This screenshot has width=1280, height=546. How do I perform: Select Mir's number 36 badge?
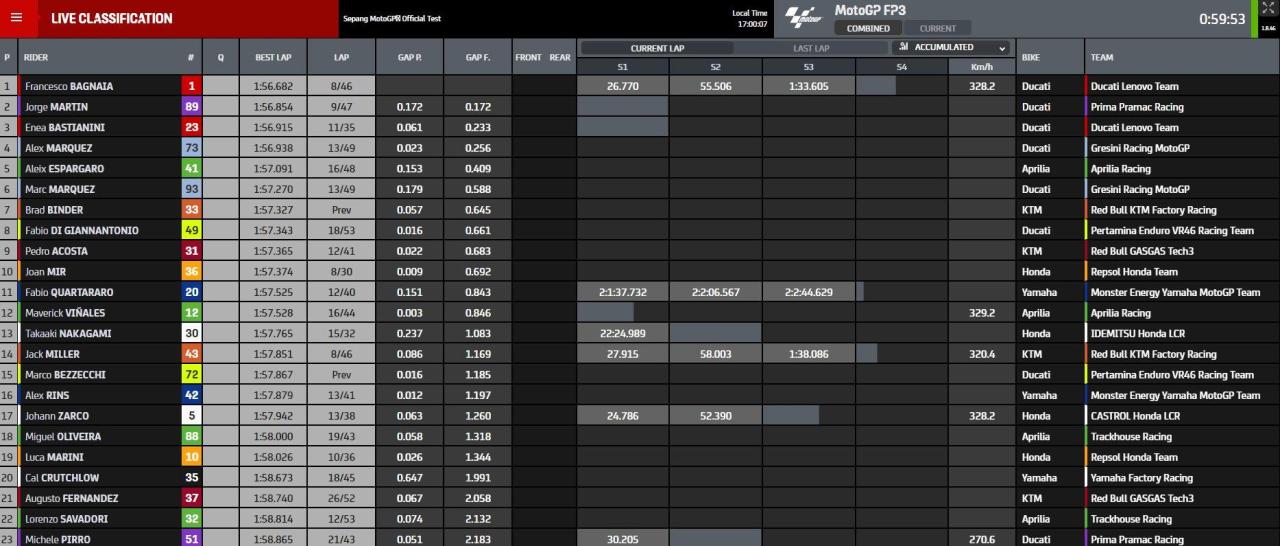tap(191, 272)
